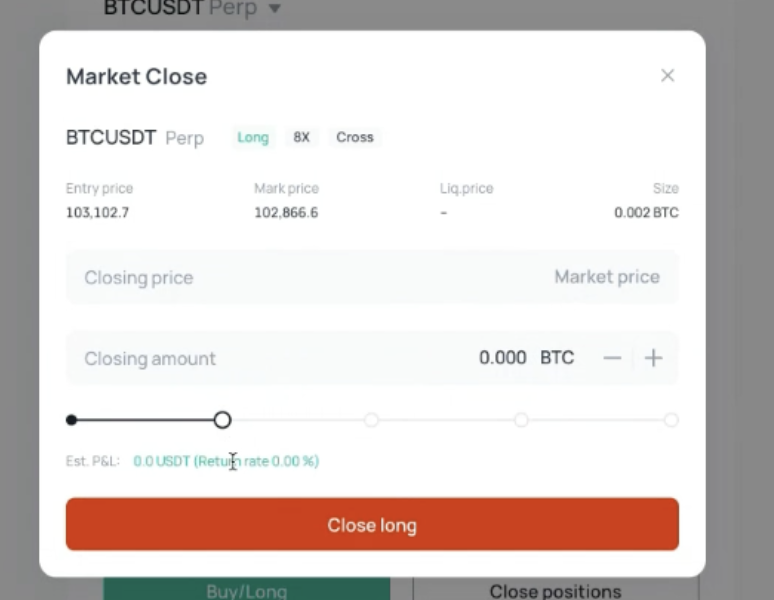Click the Est. P&L return rate text
774x600 pixels.
point(226,461)
